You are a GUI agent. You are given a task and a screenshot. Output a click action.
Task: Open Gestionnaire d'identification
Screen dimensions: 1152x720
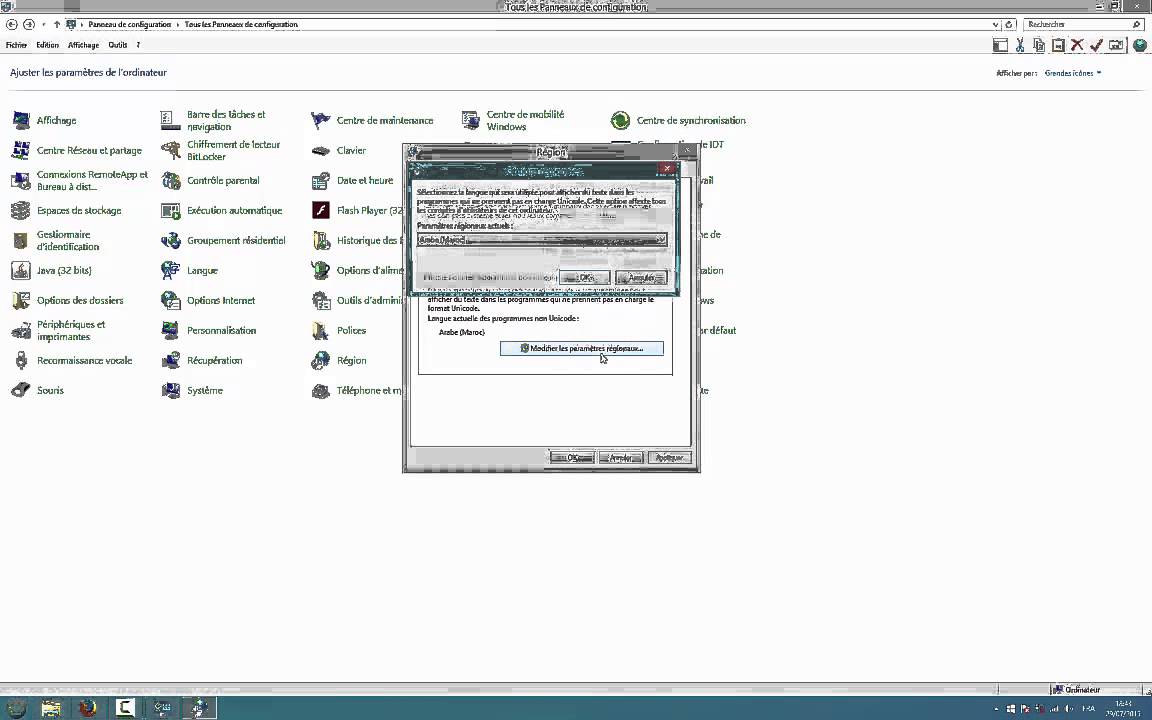coord(56,241)
